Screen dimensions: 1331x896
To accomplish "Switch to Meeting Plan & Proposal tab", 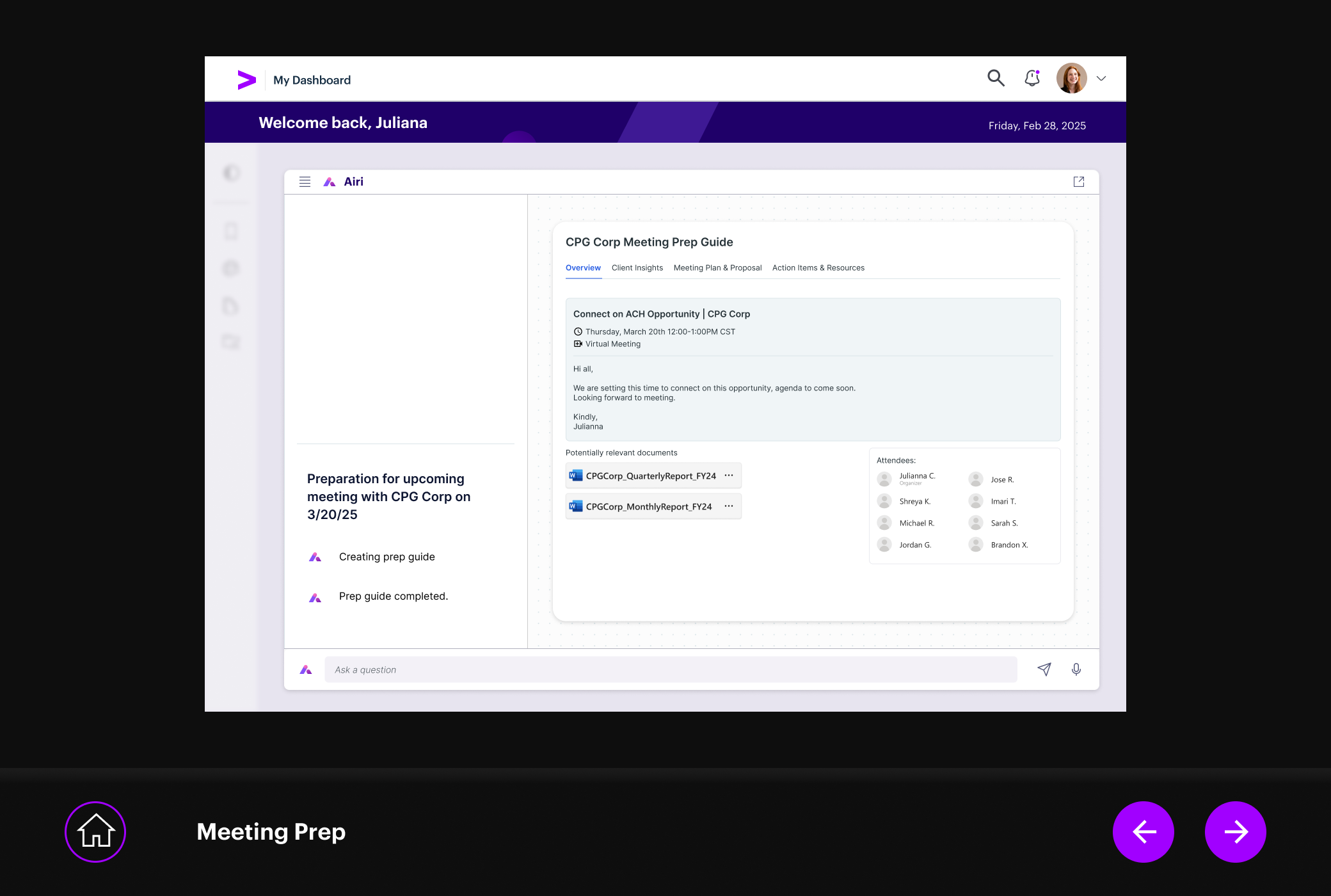I will coord(717,268).
